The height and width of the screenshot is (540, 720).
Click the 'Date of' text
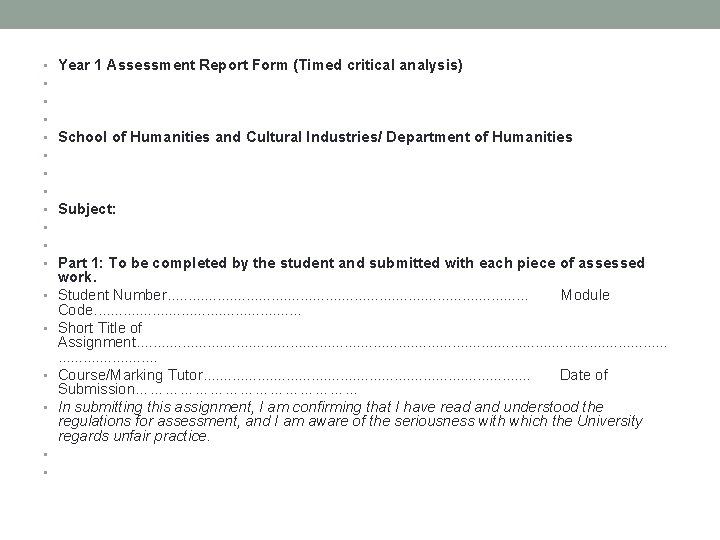(583, 375)
